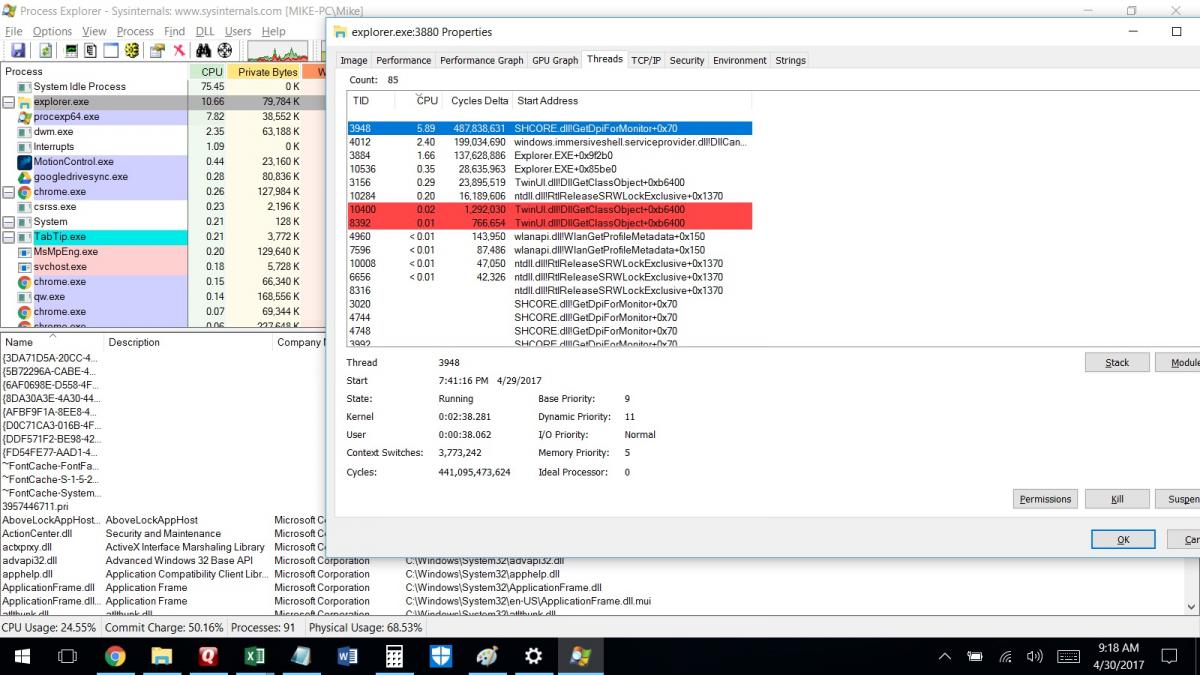Open the Options menu
The height and width of the screenshot is (675, 1200).
coord(52,31)
